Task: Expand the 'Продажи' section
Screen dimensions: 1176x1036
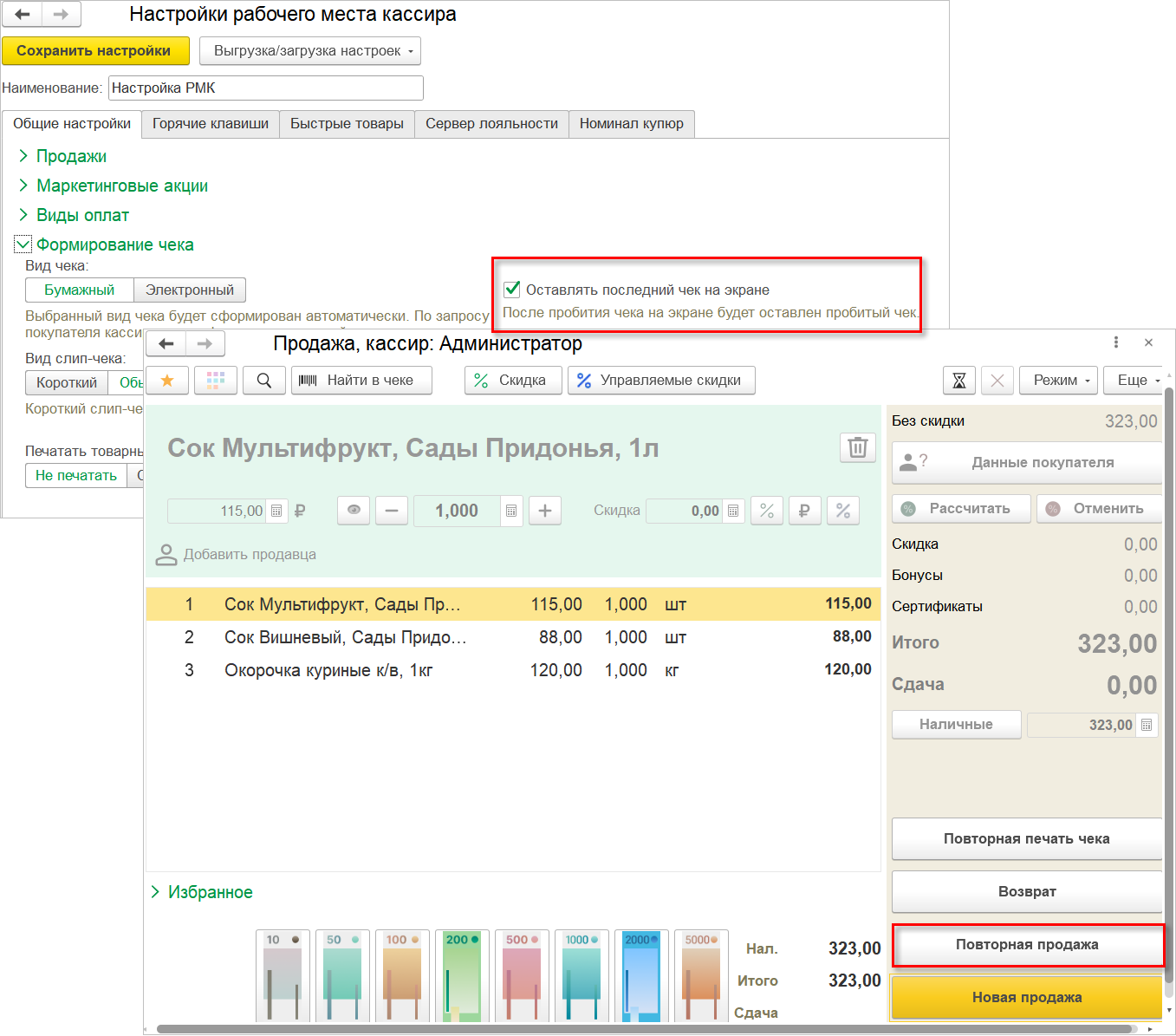Action: point(71,156)
